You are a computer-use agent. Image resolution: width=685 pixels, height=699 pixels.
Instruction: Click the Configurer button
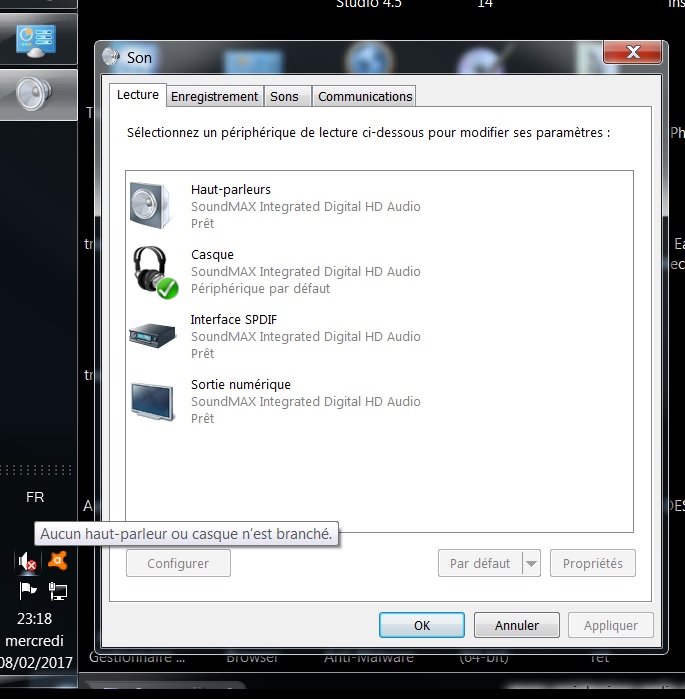[178, 563]
